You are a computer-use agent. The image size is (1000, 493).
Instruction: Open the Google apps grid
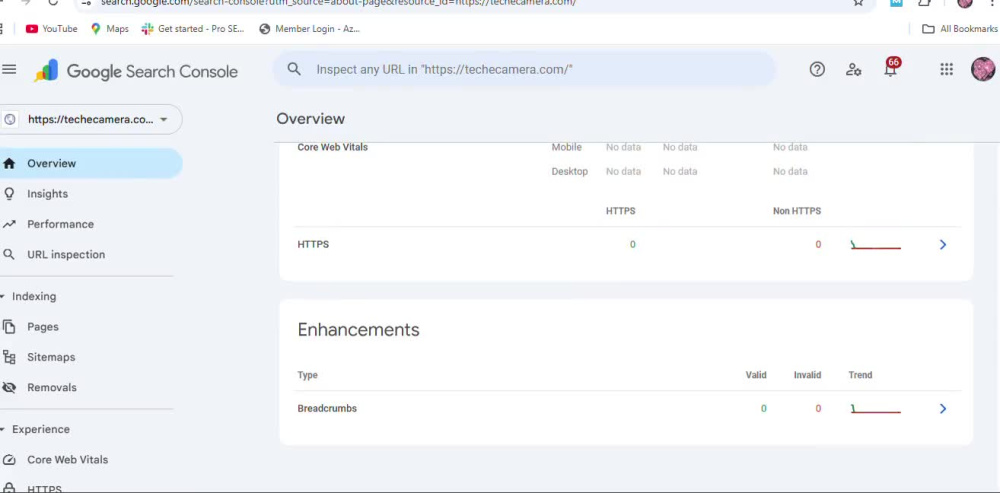pos(946,70)
